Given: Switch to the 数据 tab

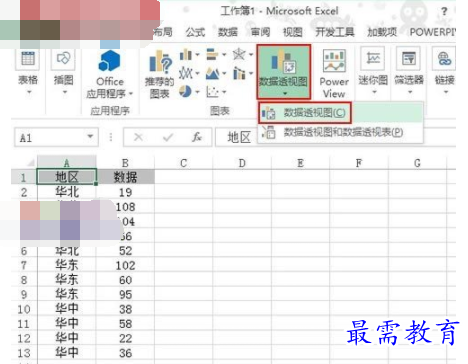Looking at the screenshot, I should point(228,32).
